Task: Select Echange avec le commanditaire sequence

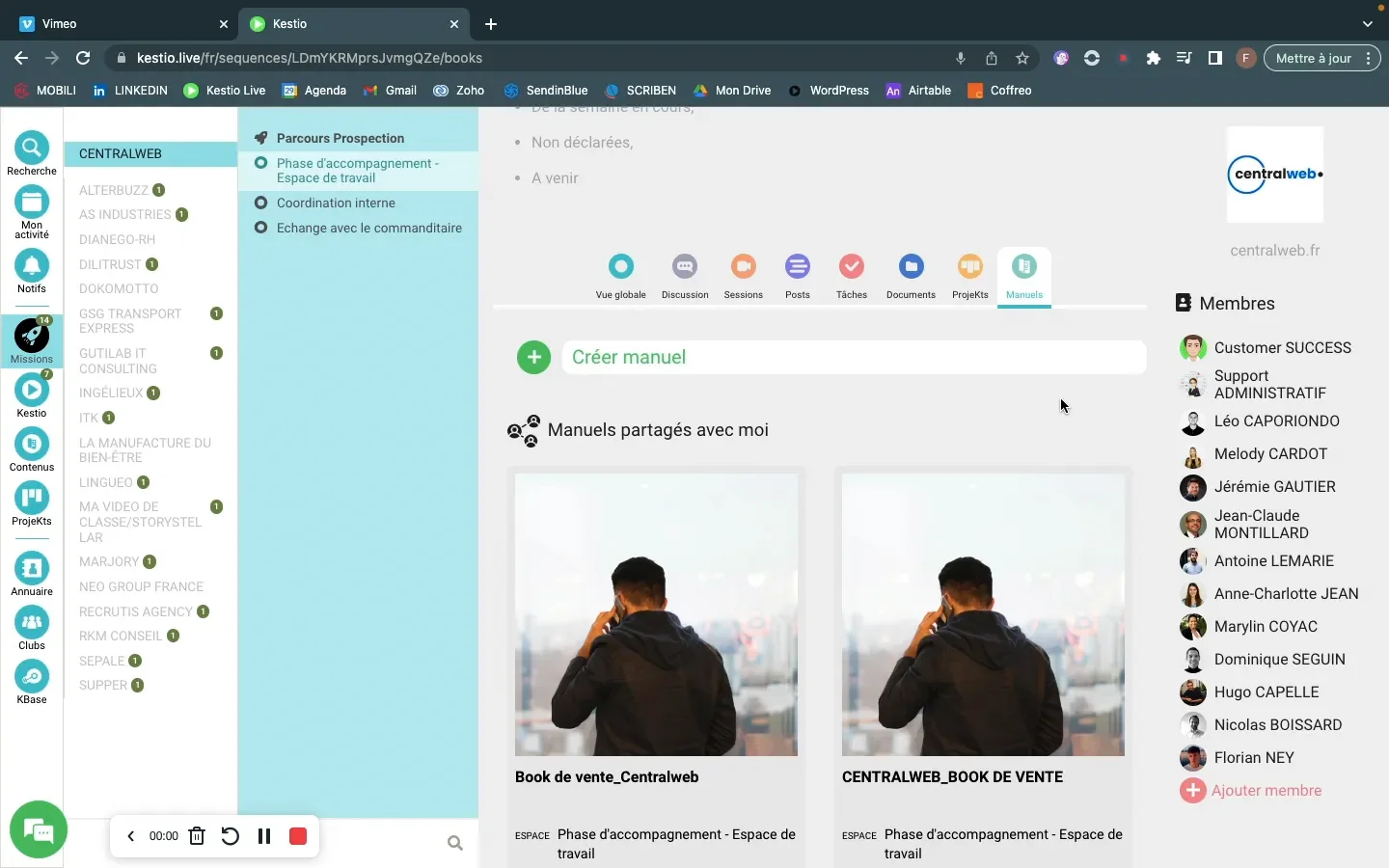Action: tap(369, 228)
